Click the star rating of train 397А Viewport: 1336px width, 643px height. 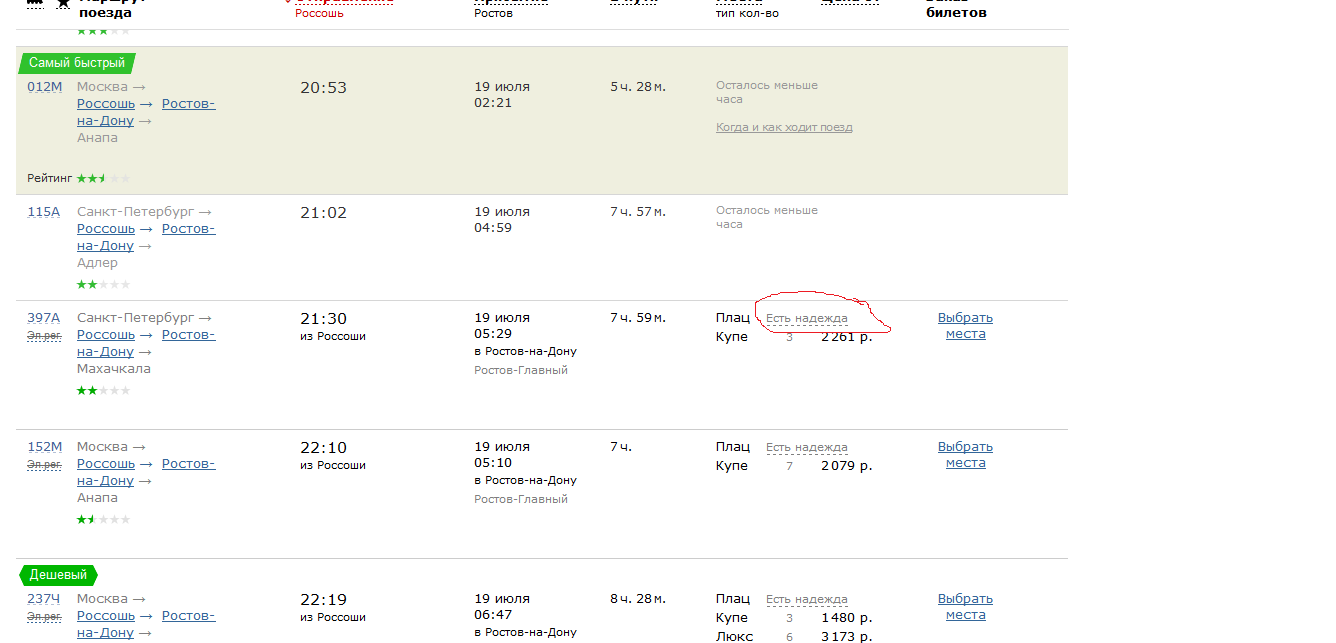[103, 390]
